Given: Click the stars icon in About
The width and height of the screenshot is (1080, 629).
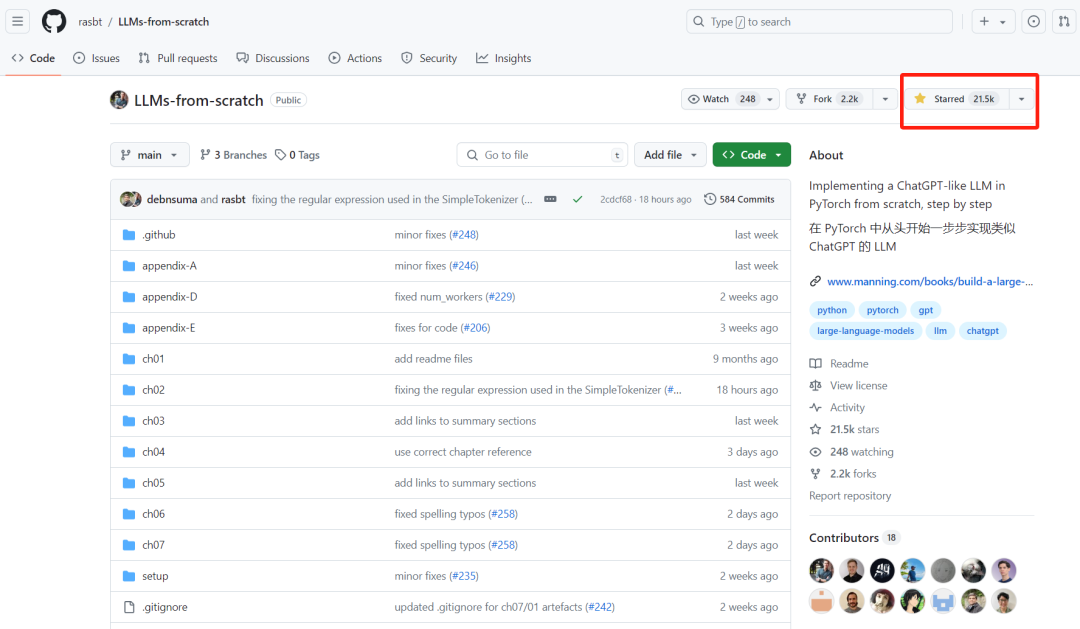Looking at the screenshot, I should [x=816, y=429].
